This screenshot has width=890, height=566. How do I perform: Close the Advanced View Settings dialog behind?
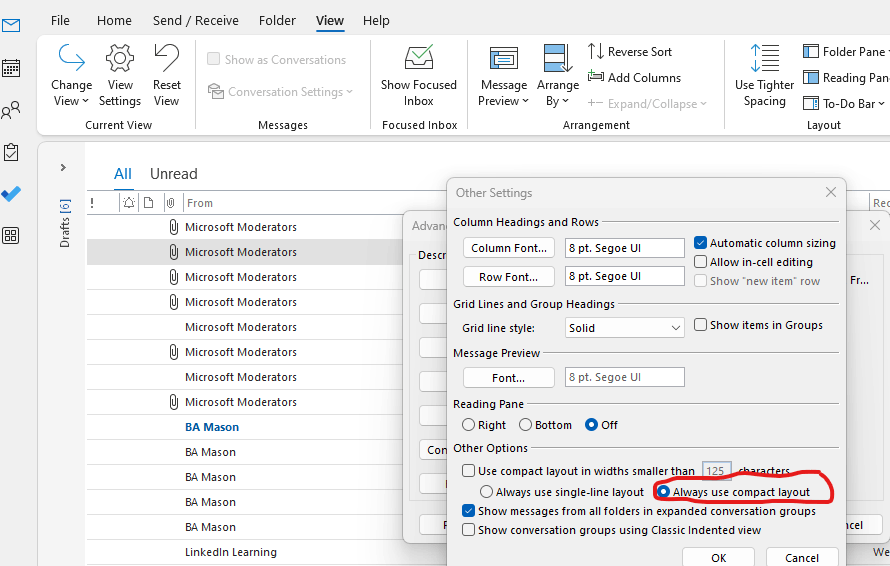pos(875,225)
